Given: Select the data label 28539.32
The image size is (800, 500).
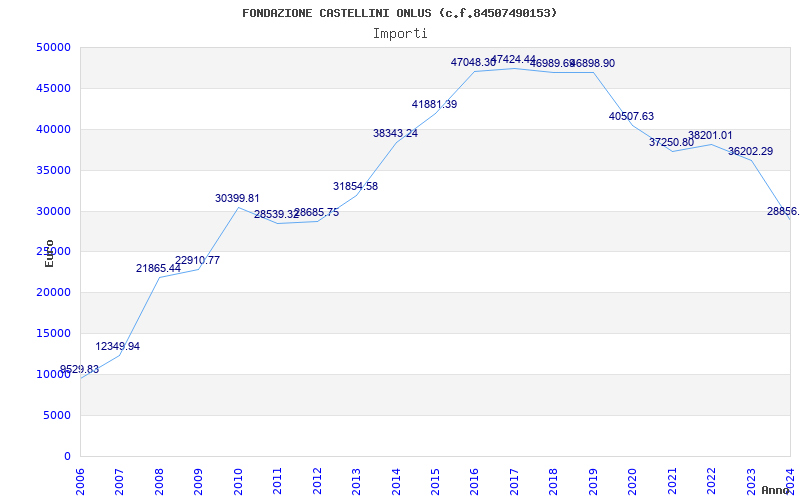Looking at the screenshot, I should (x=277, y=214).
